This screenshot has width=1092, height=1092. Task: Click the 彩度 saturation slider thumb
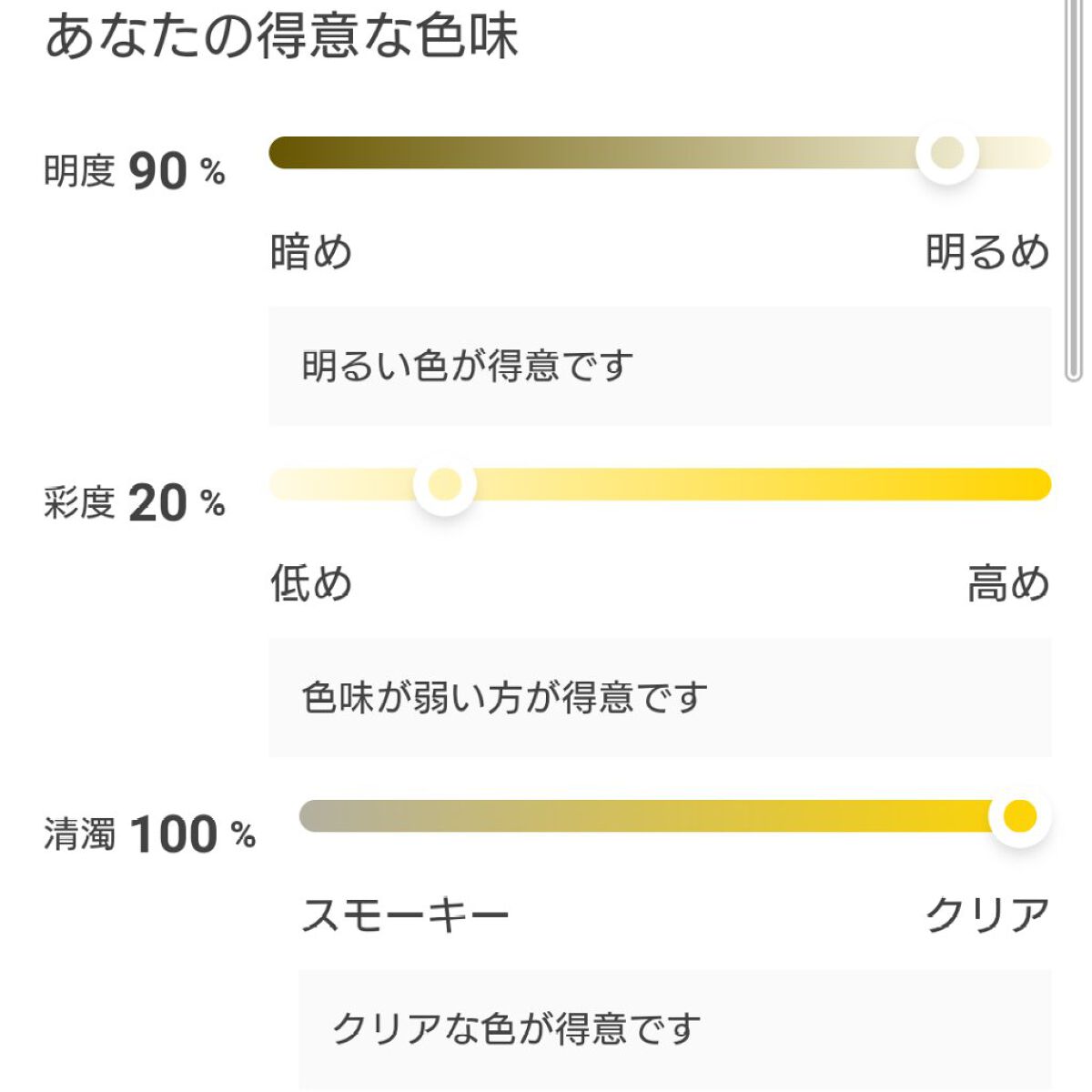pos(444,484)
